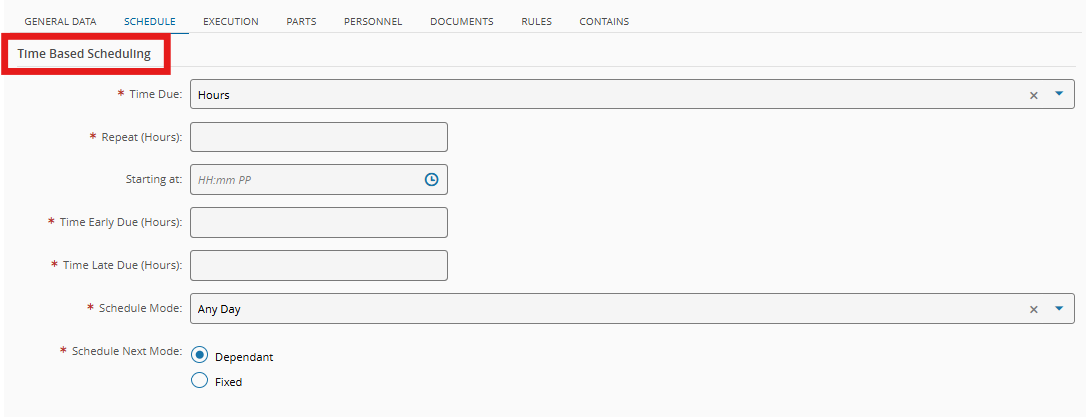1086x417 pixels.
Task: Click the Time Late Due (Hours) field
Action: (x=319, y=265)
